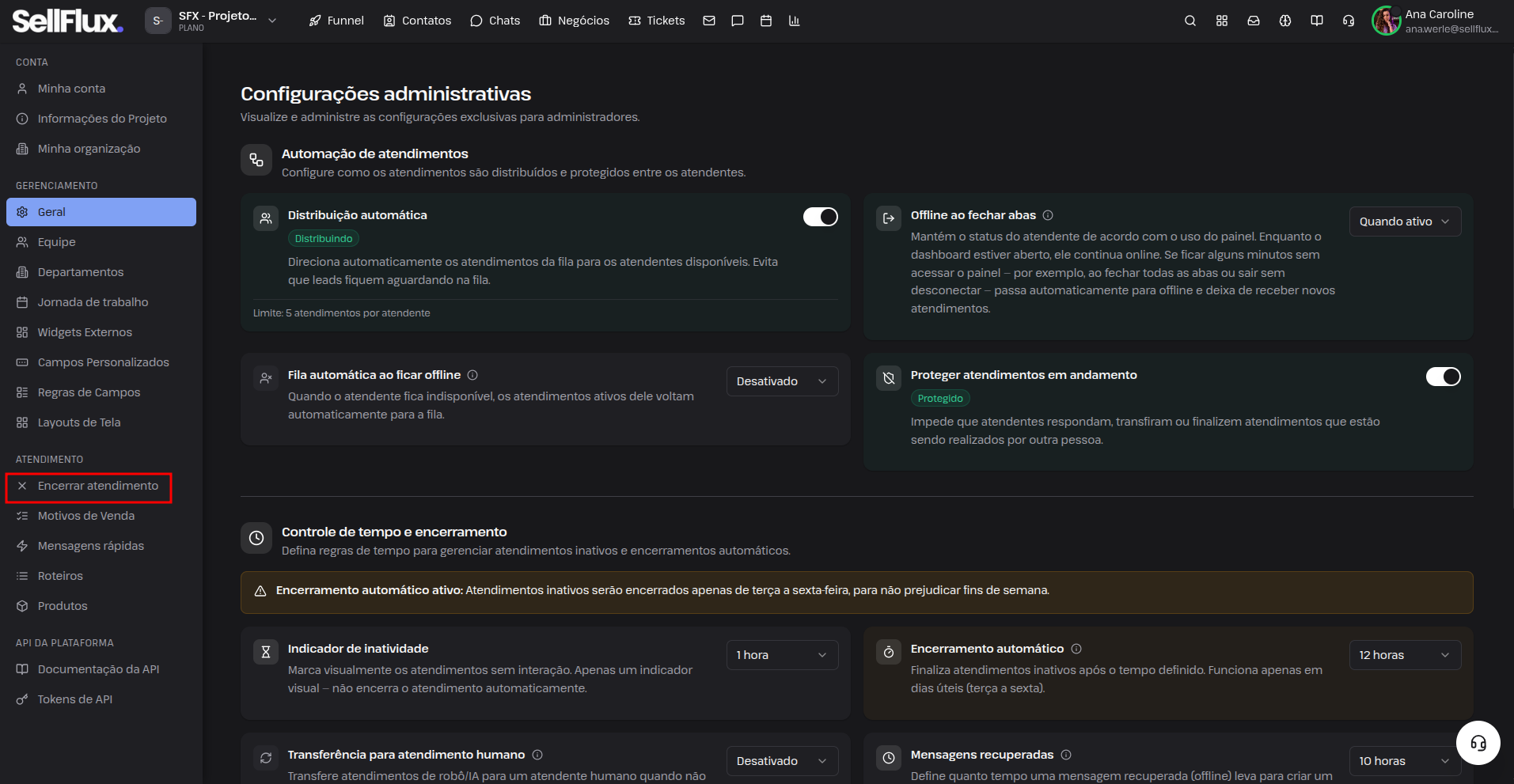Screen dimensions: 1514x784
Task: Open Tickets in top navigation
Action: (x=656, y=21)
